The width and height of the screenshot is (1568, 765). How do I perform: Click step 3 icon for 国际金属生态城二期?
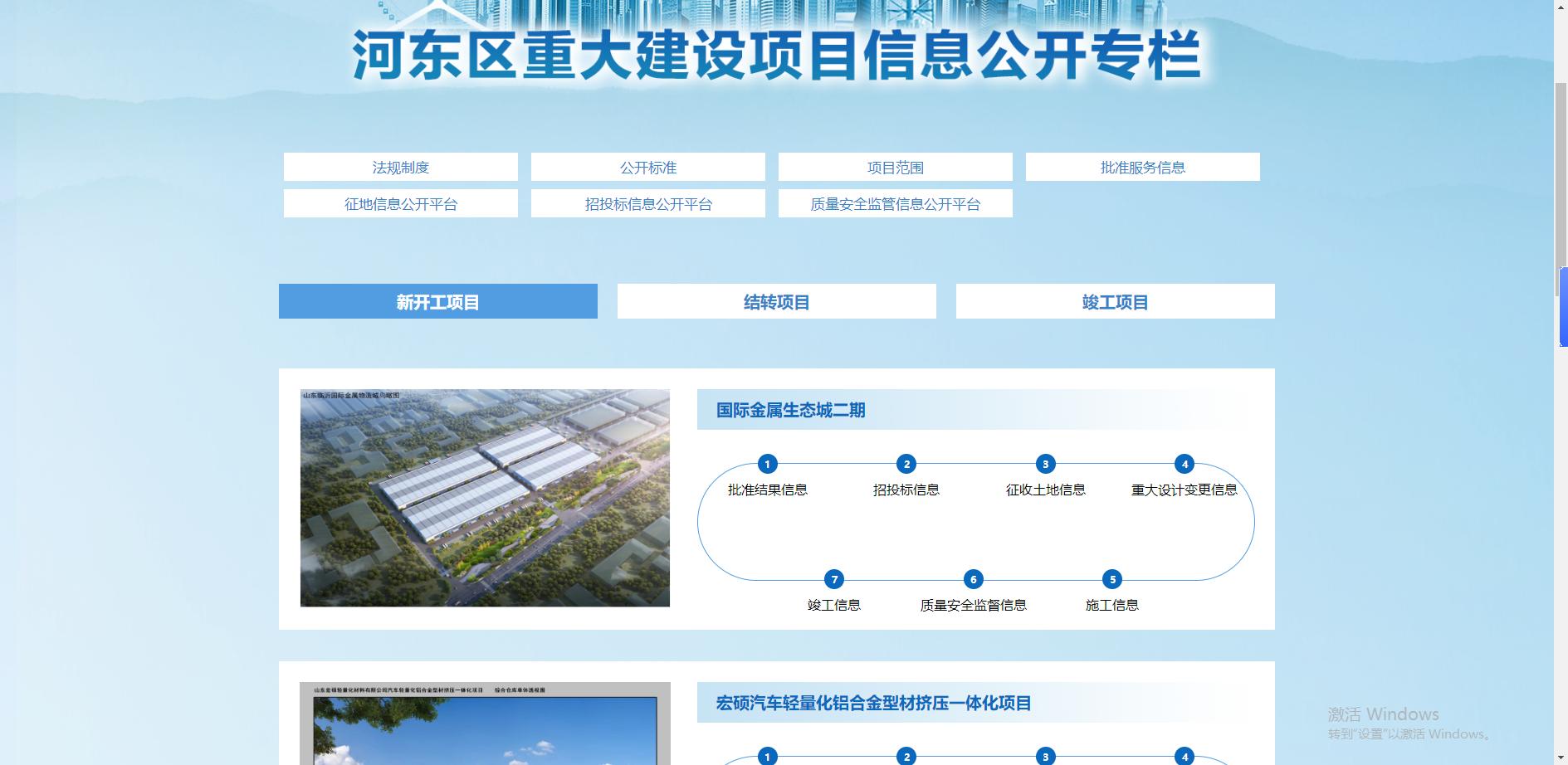[1046, 464]
